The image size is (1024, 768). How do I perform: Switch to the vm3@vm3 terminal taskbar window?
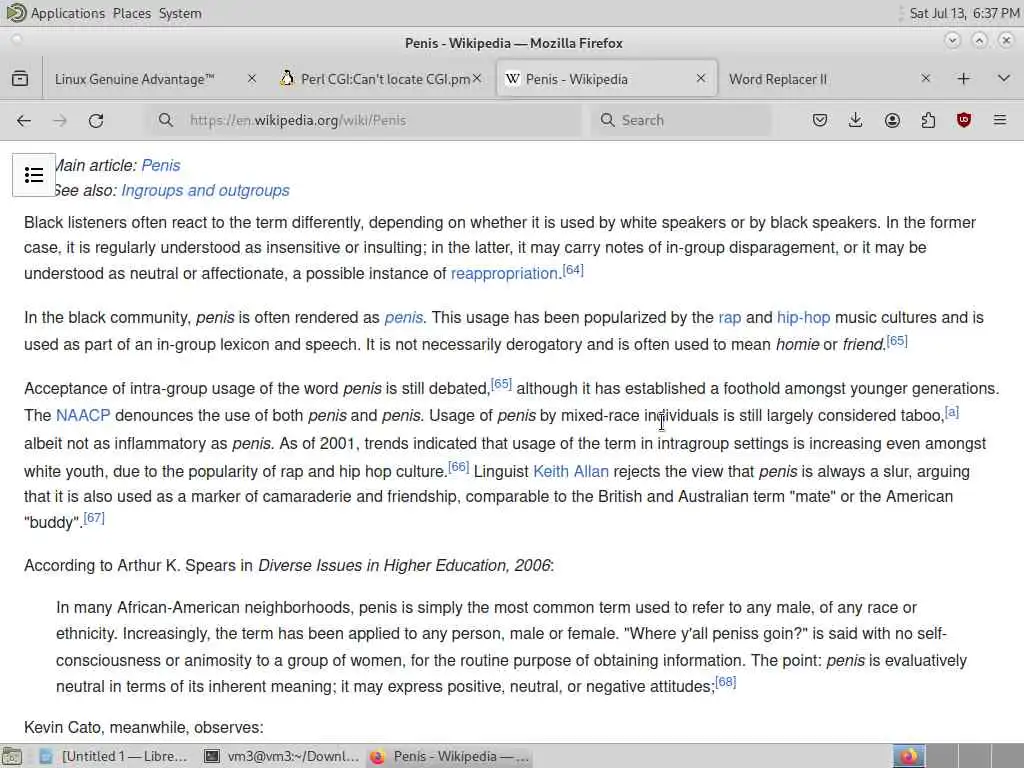pos(281,756)
